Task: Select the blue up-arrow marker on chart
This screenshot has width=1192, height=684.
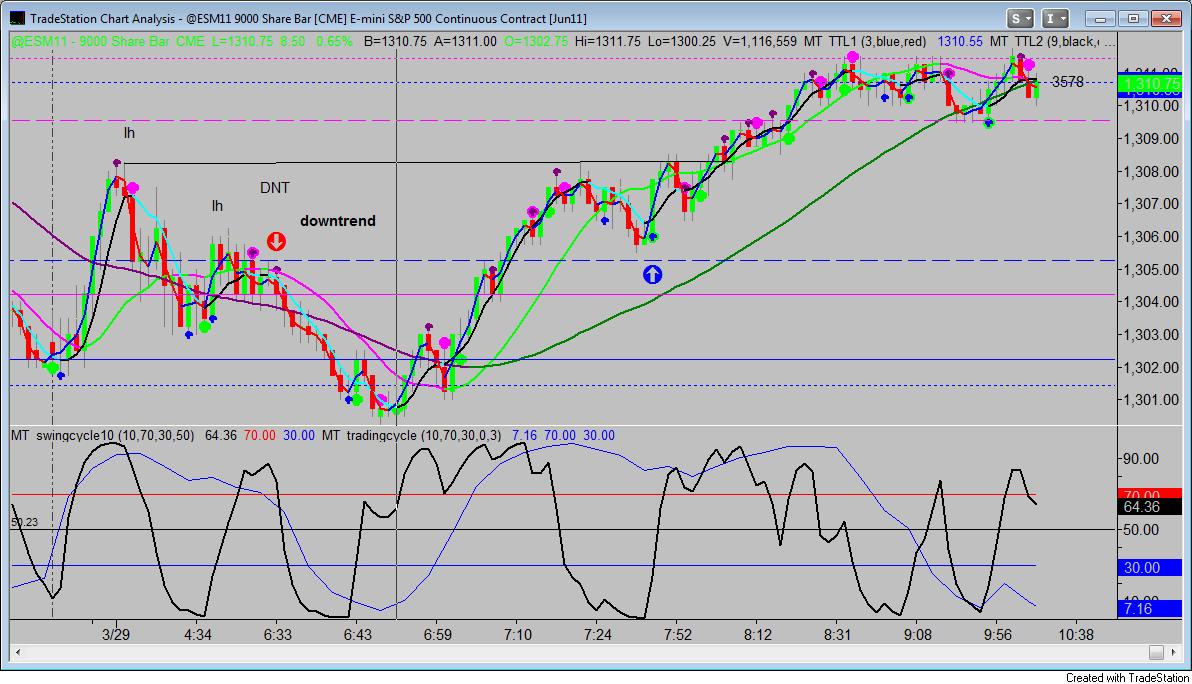Action: tap(652, 274)
